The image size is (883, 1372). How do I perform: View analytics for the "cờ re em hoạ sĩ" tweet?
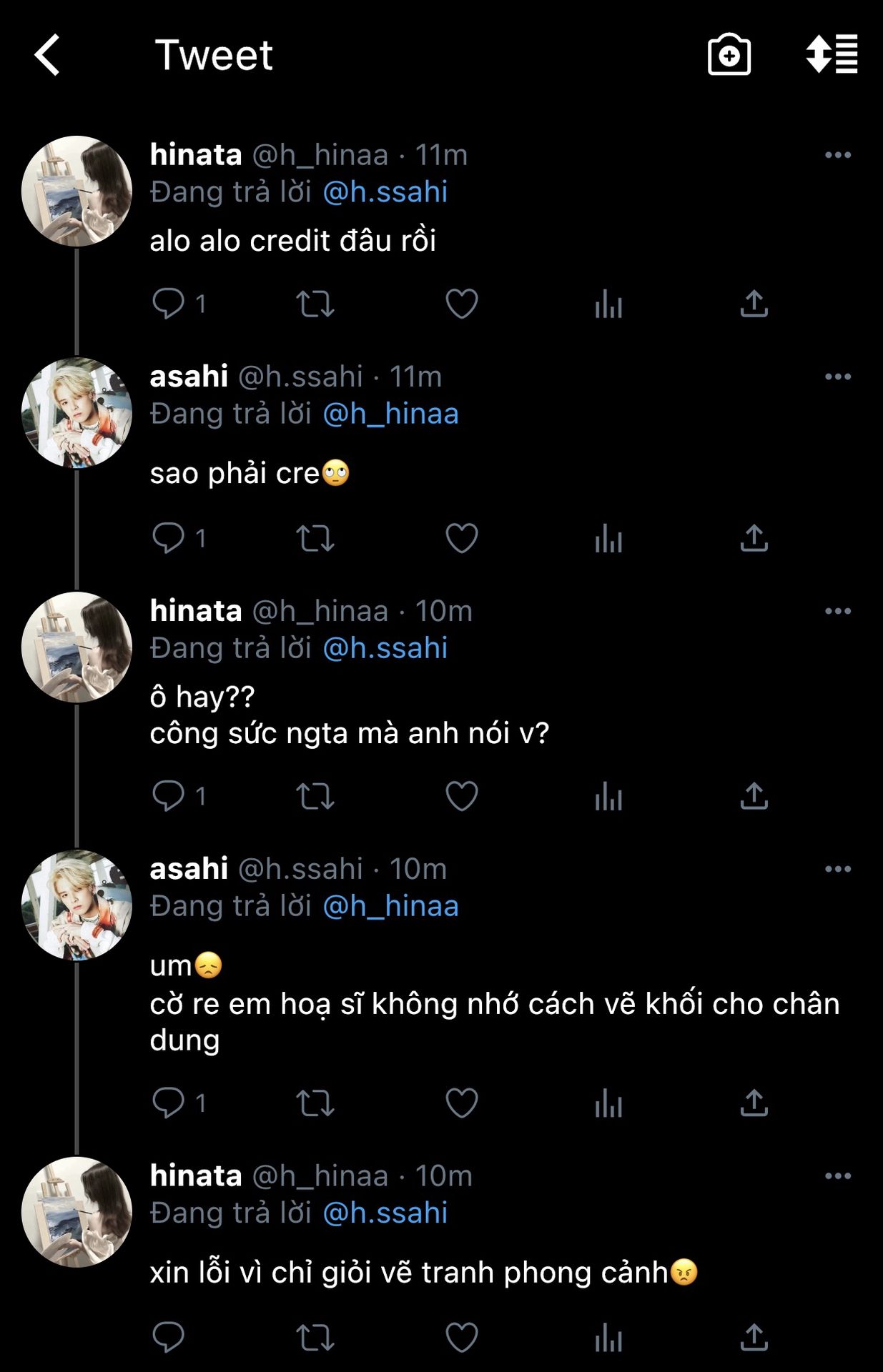coord(608,1103)
